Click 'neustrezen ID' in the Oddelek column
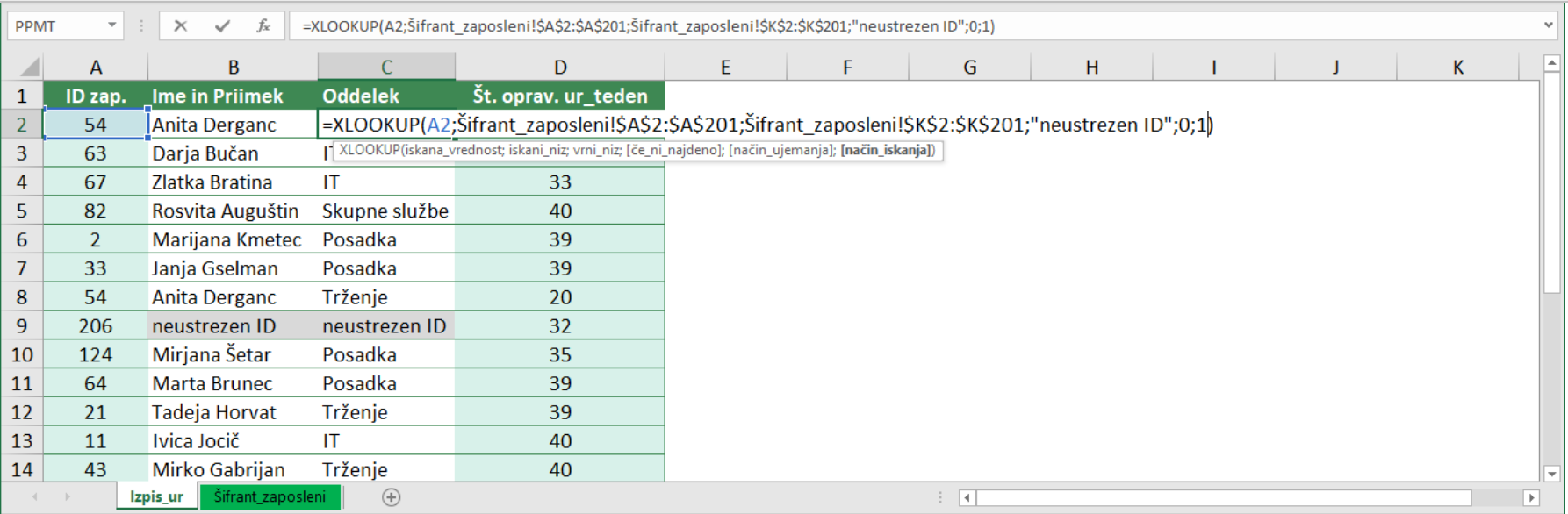This screenshot has height=514, width=1568. 386,325
